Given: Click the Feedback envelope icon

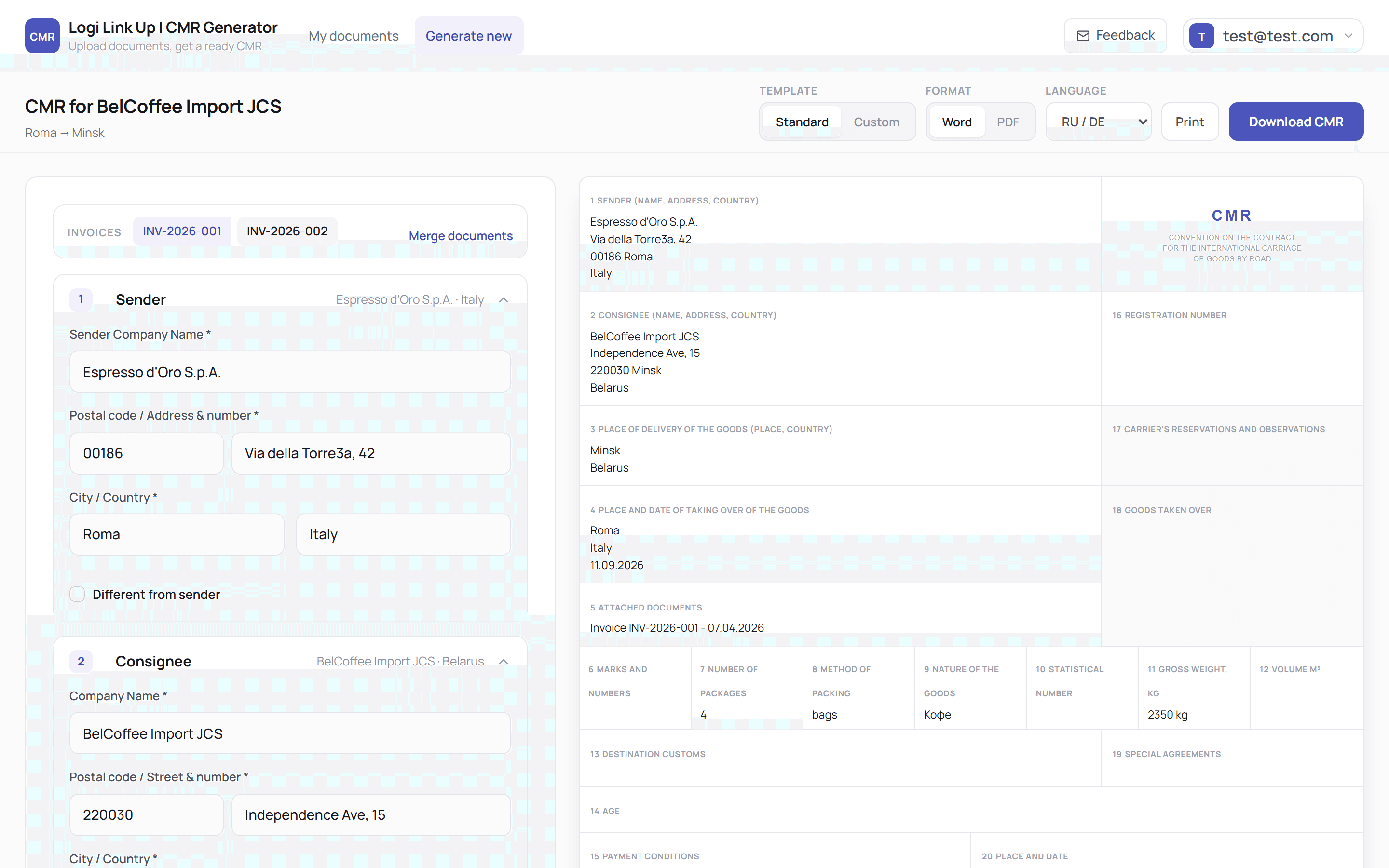Looking at the screenshot, I should pos(1082,36).
